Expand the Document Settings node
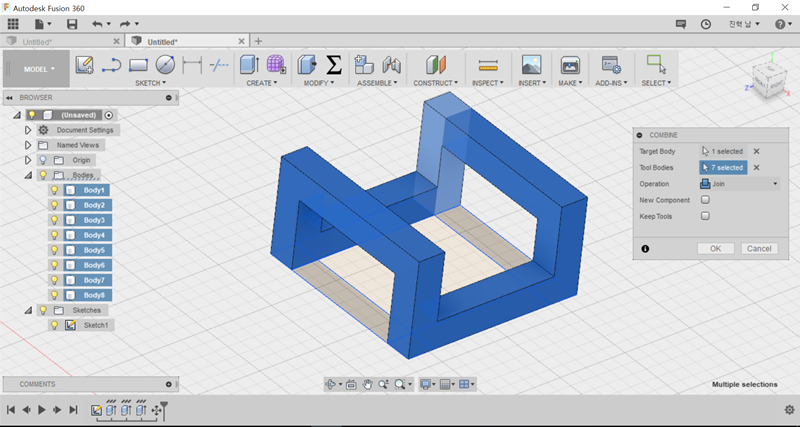Image resolution: width=800 pixels, height=427 pixels. pos(28,130)
